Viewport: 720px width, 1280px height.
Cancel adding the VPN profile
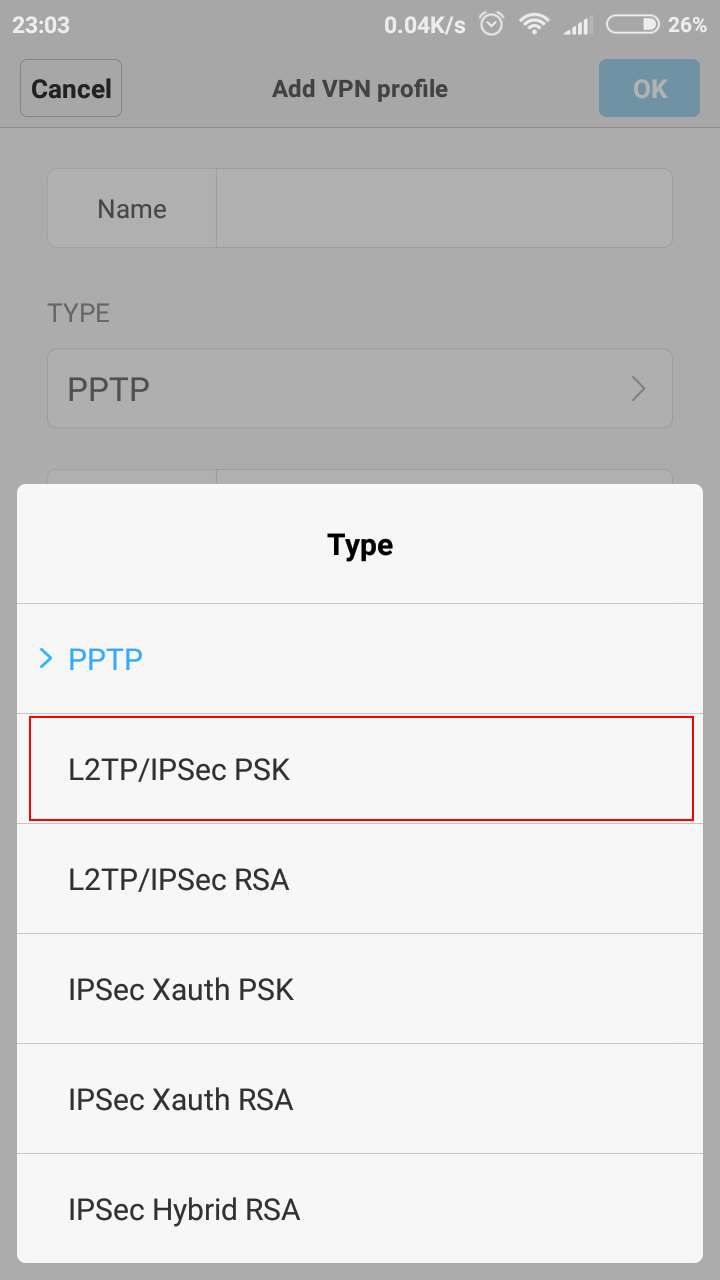[71, 88]
